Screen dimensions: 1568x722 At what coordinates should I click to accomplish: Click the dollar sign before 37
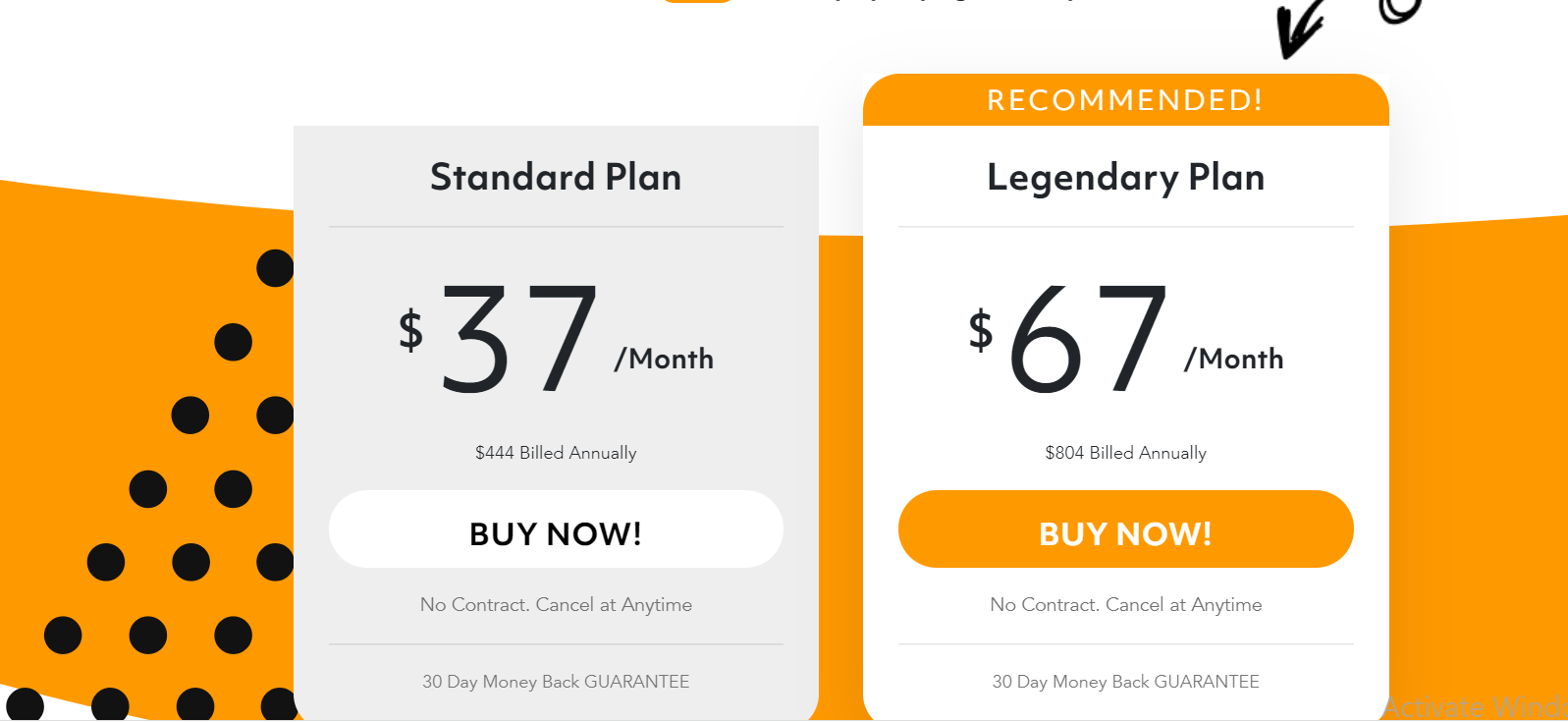point(410,330)
